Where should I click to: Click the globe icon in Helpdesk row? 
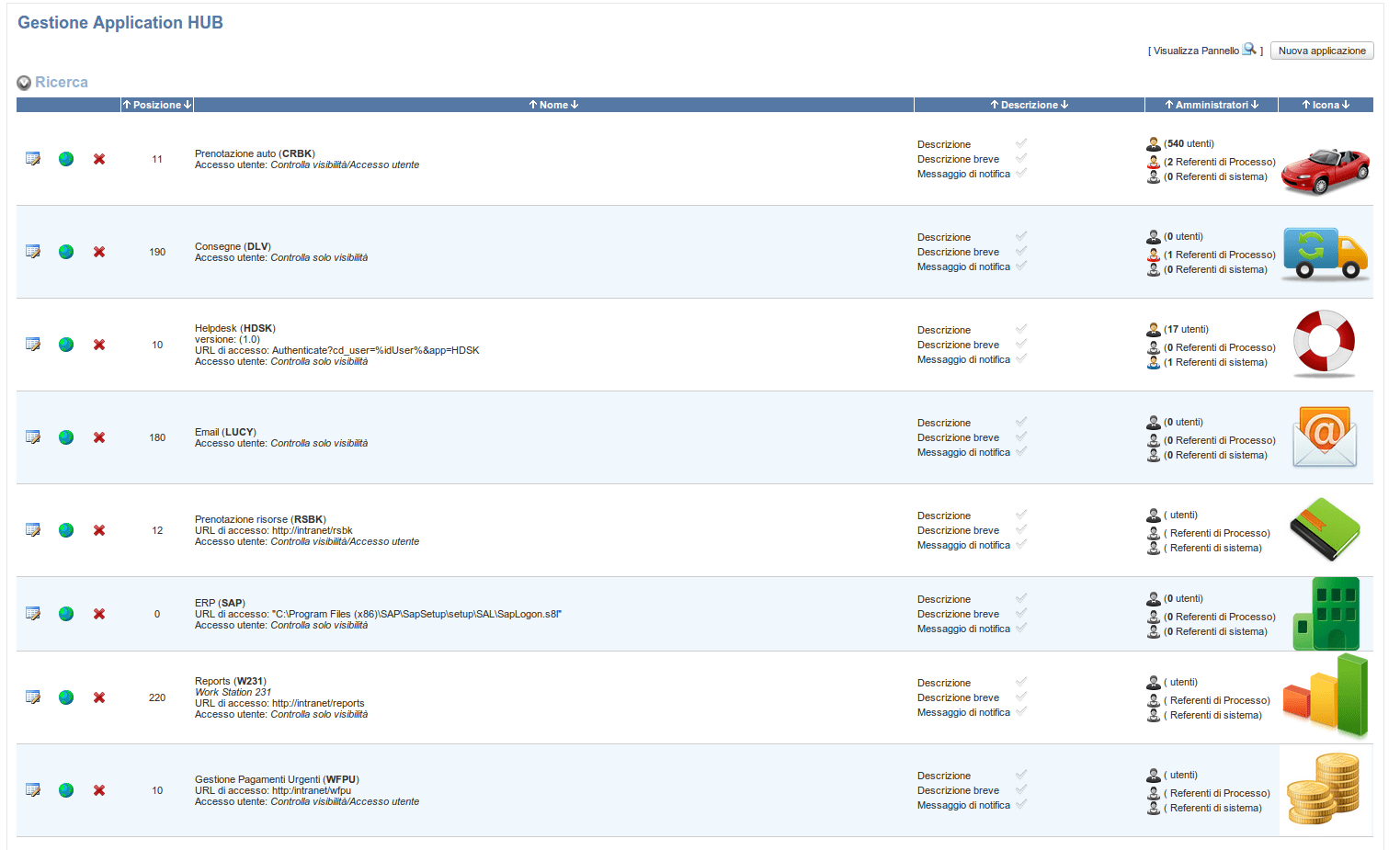pos(66,345)
